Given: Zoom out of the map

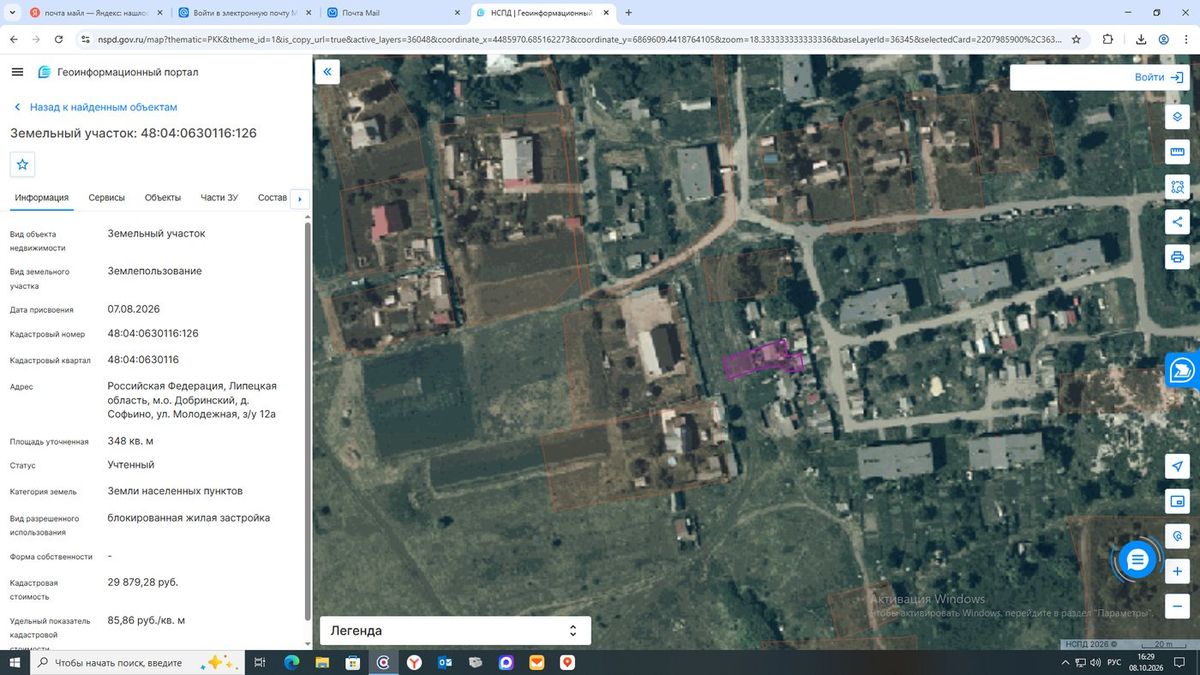Looking at the screenshot, I should 1177,606.
